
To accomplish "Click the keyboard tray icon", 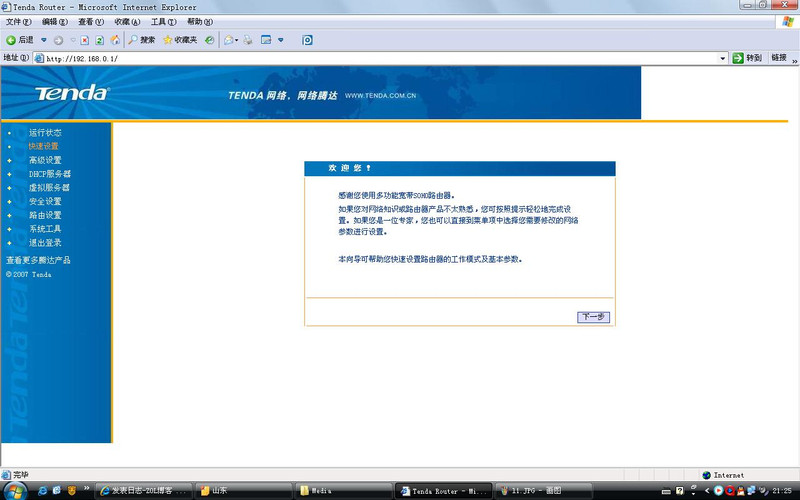I will (x=666, y=491).
